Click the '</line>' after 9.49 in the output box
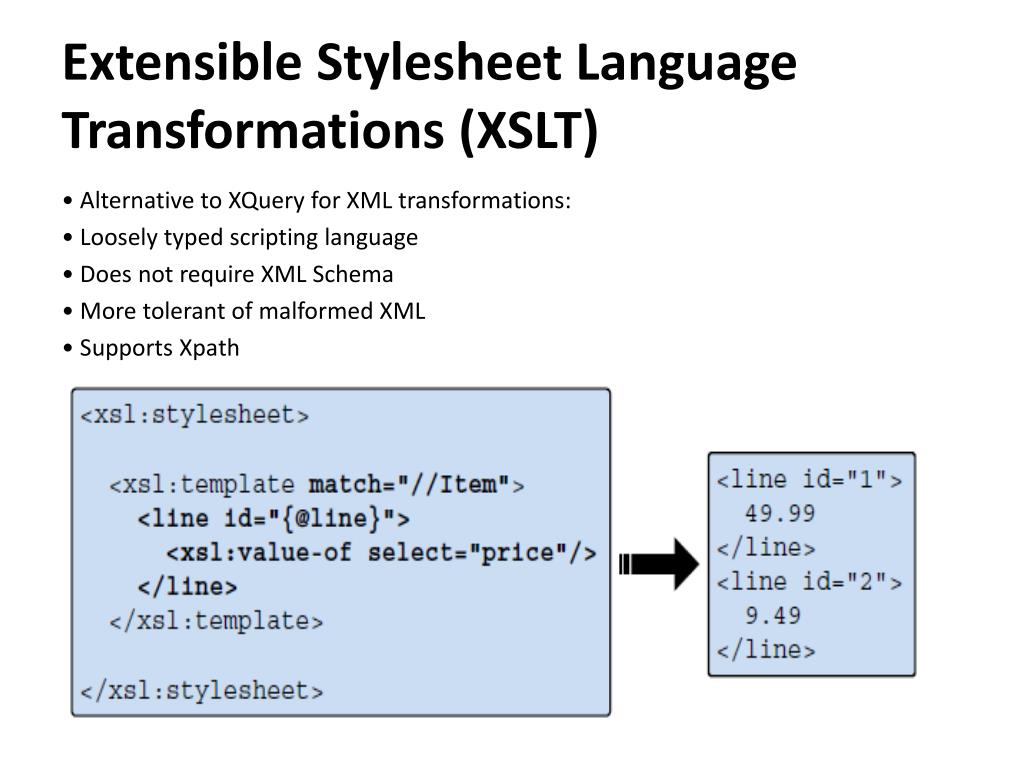 pos(766,650)
